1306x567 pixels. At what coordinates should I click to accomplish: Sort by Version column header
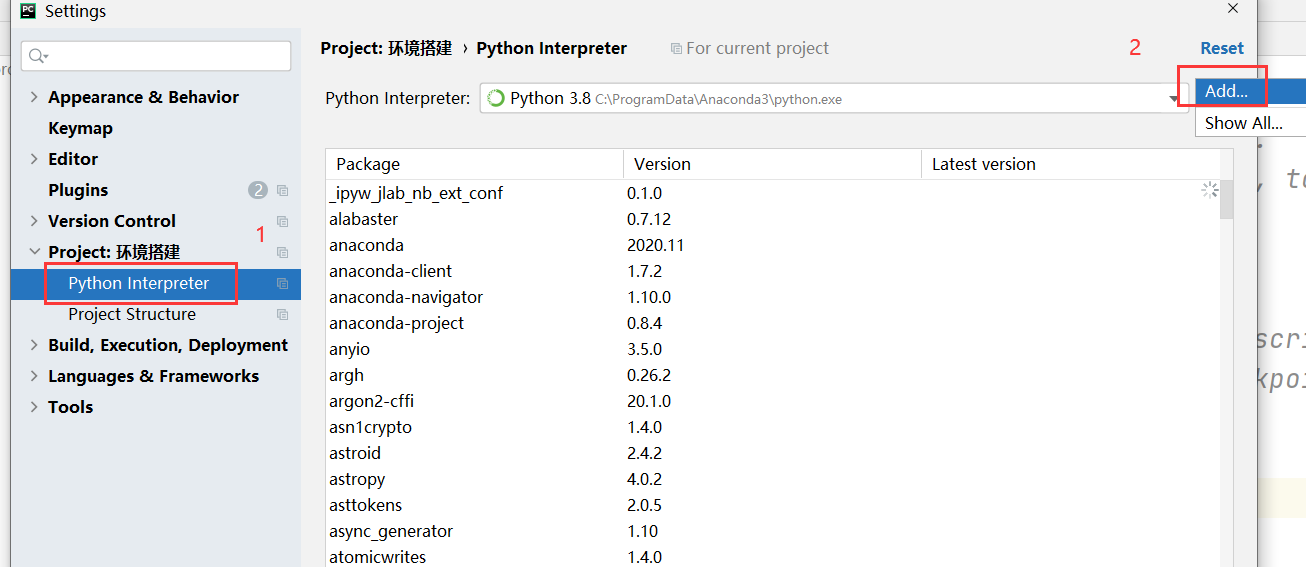pyautogui.click(x=772, y=164)
